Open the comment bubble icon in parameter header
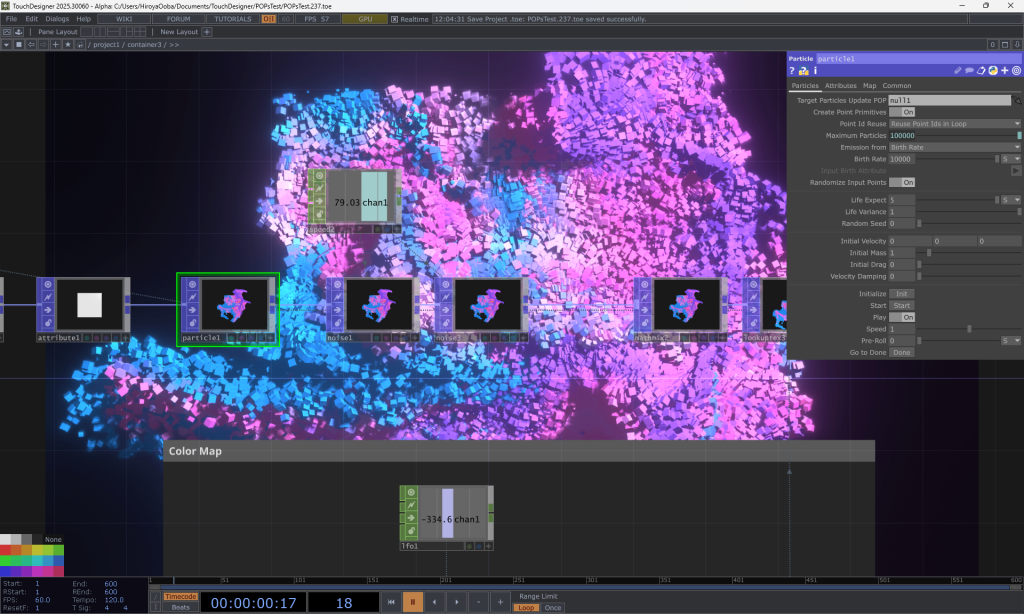 [x=969, y=71]
